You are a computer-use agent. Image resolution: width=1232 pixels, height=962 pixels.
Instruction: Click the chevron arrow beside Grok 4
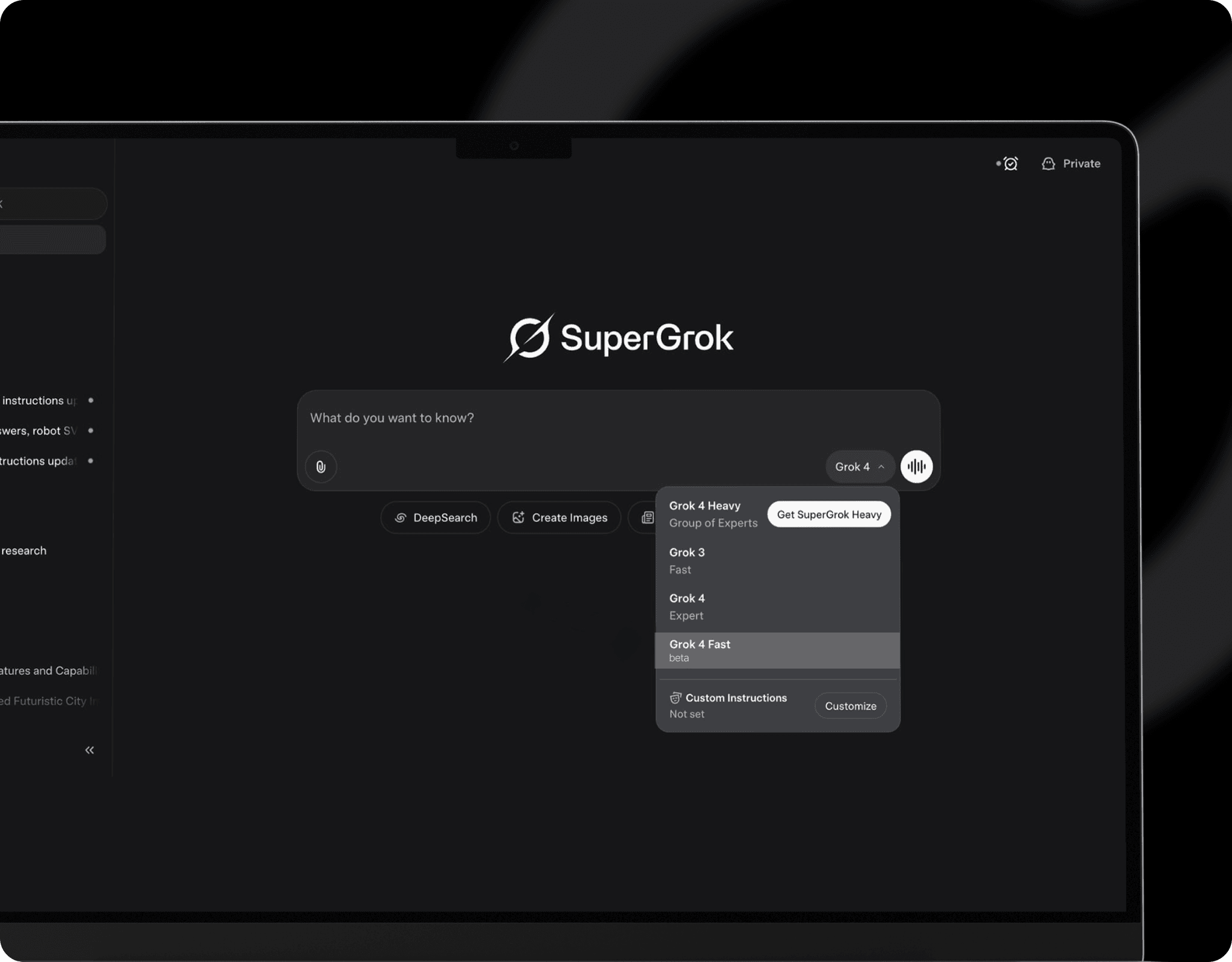click(881, 467)
